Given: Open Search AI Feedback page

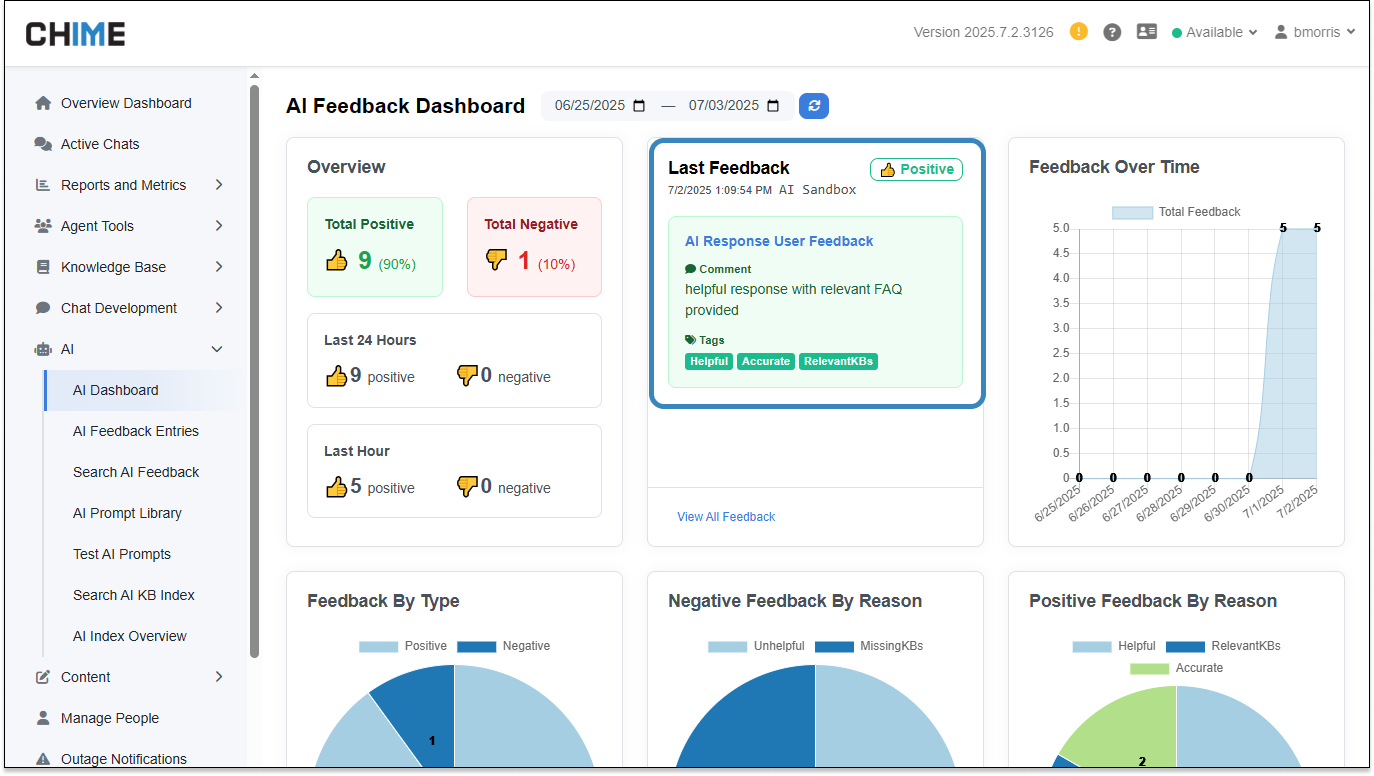Looking at the screenshot, I should [136, 472].
